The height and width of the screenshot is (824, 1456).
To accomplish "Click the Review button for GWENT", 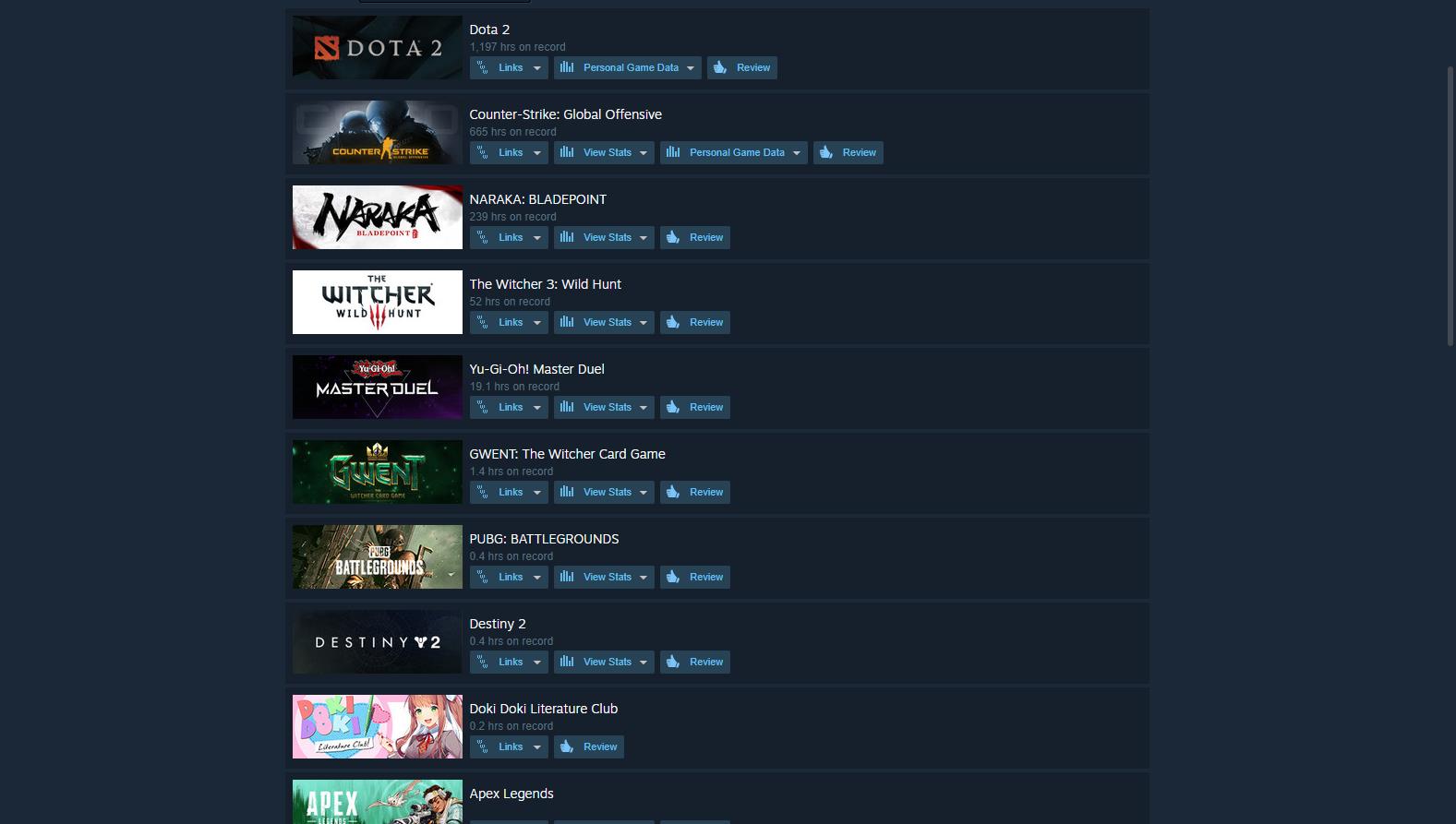I will pyautogui.click(x=695, y=492).
